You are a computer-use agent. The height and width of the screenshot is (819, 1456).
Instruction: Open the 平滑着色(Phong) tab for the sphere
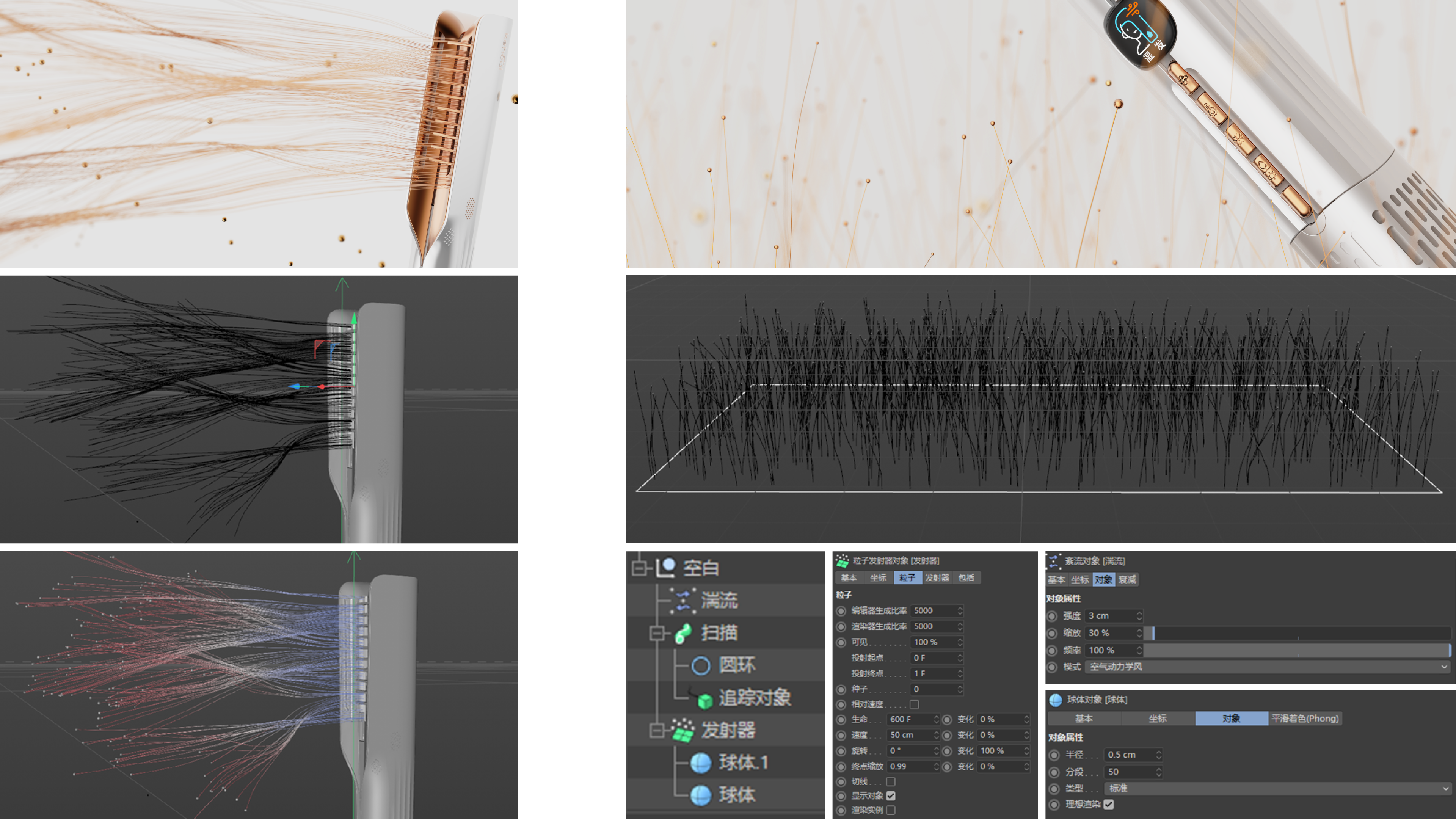pyautogui.click(x=1305, y=719)
